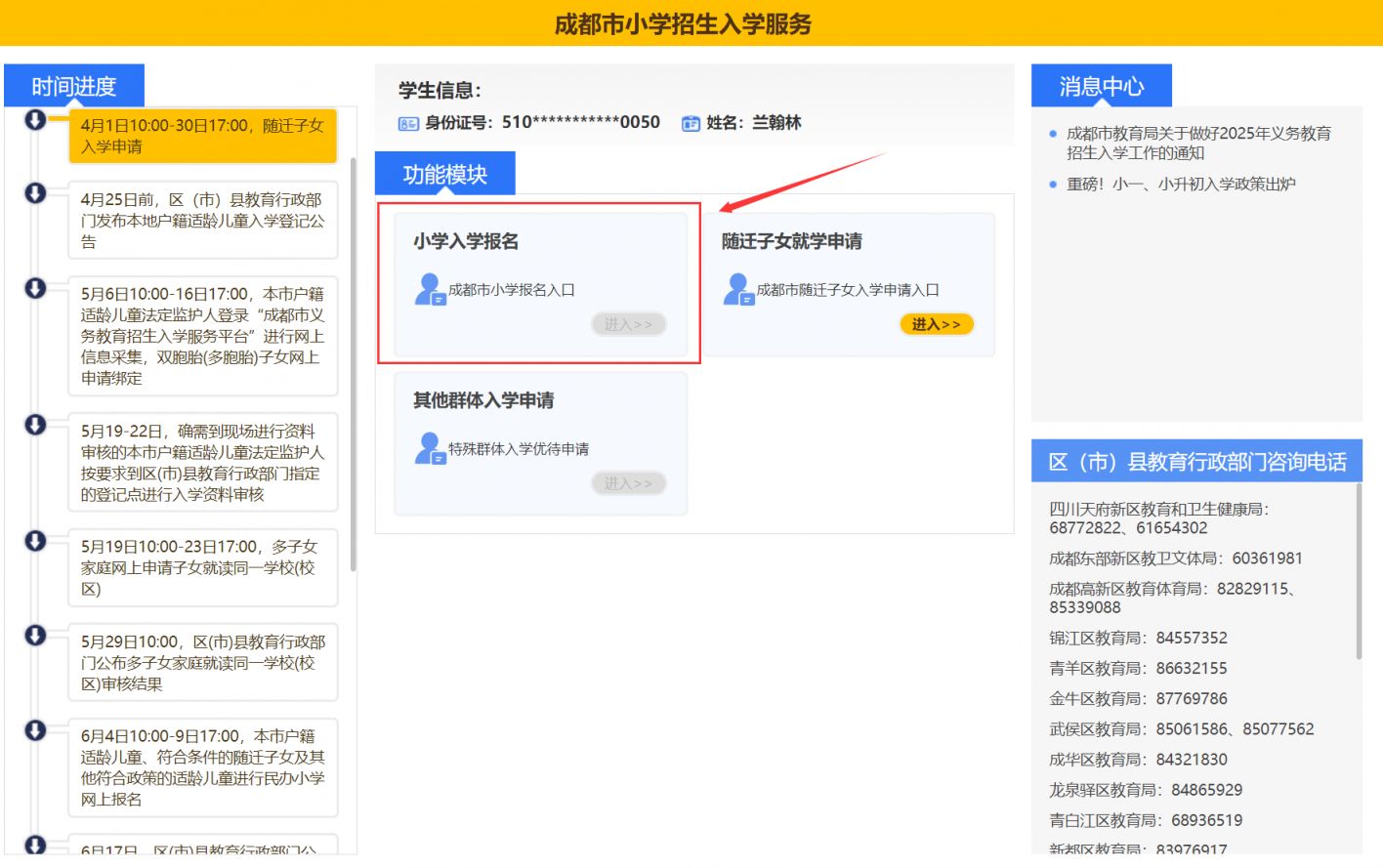Click the user icon in 随迁子女就学申请 card

click(738, 290)
